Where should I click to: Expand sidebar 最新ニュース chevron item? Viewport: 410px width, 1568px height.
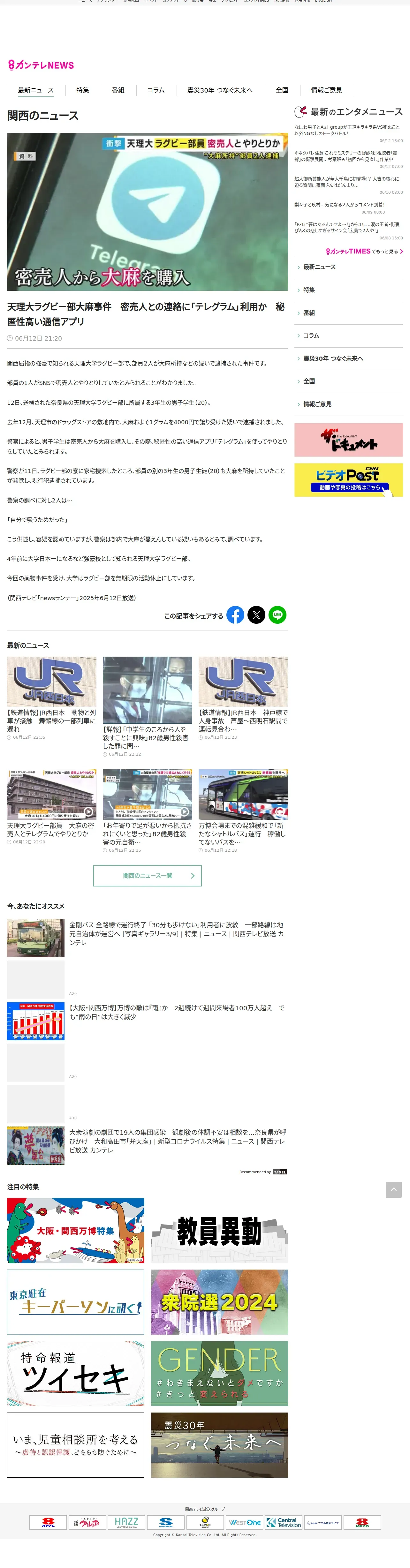348,267
